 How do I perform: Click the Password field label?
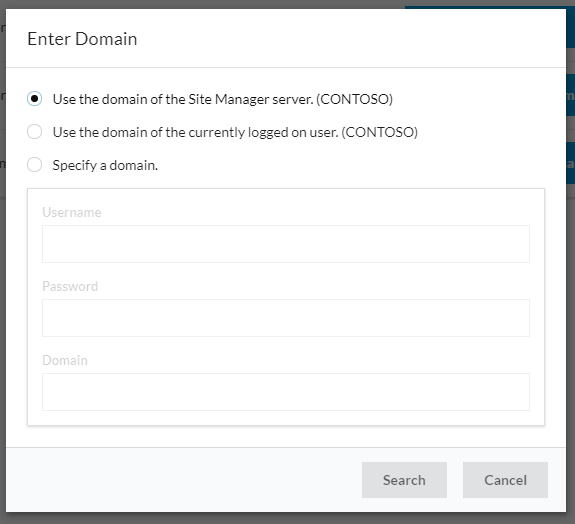click(x=70, y=286)
